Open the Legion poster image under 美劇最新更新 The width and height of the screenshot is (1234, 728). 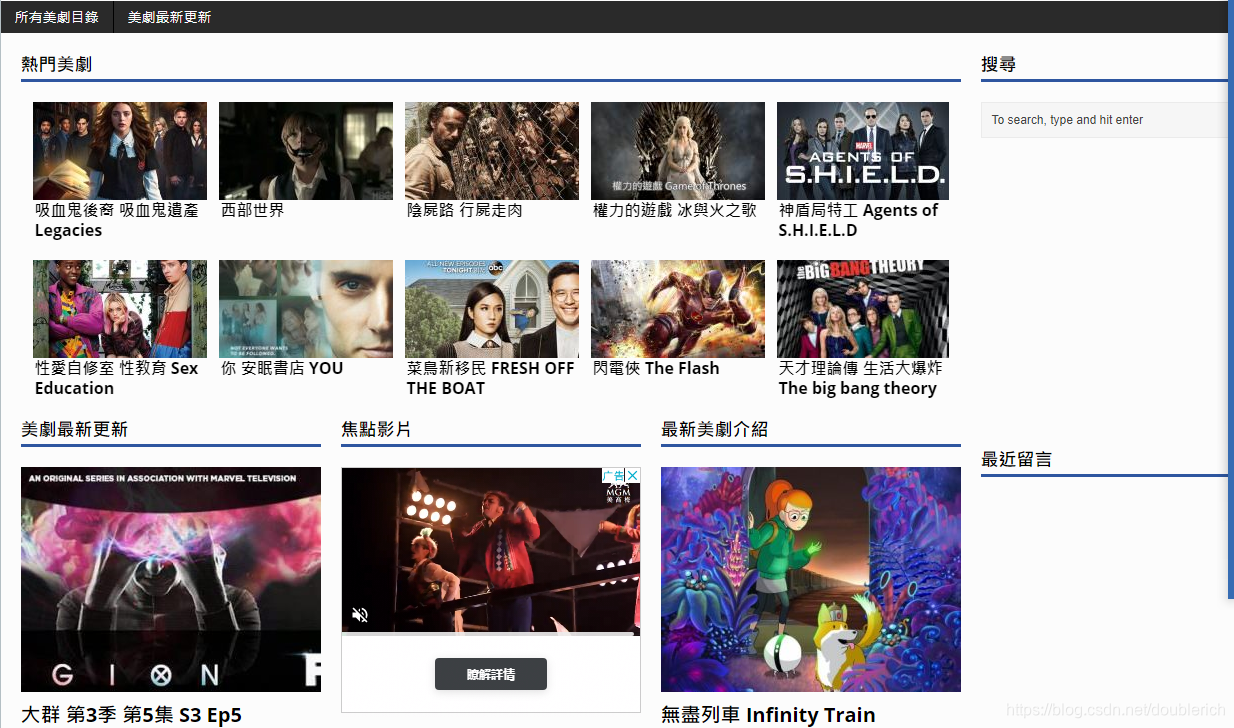171,579
